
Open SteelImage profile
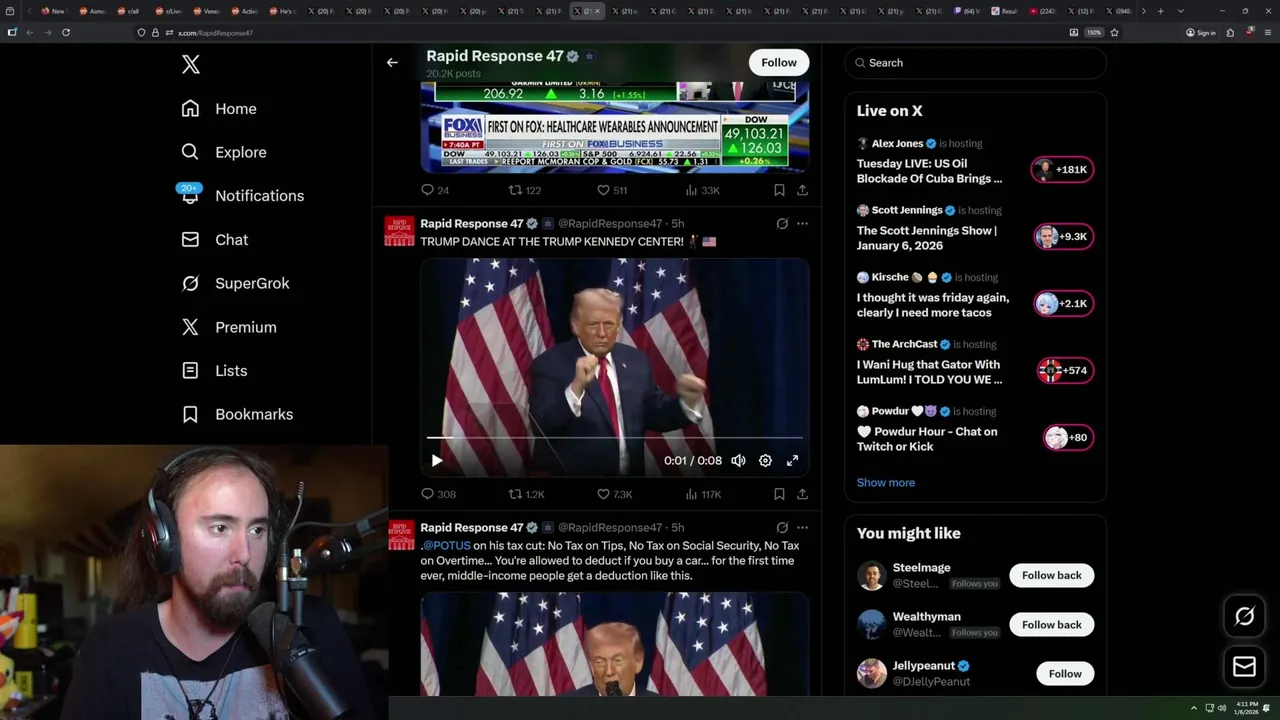point(921,568)
